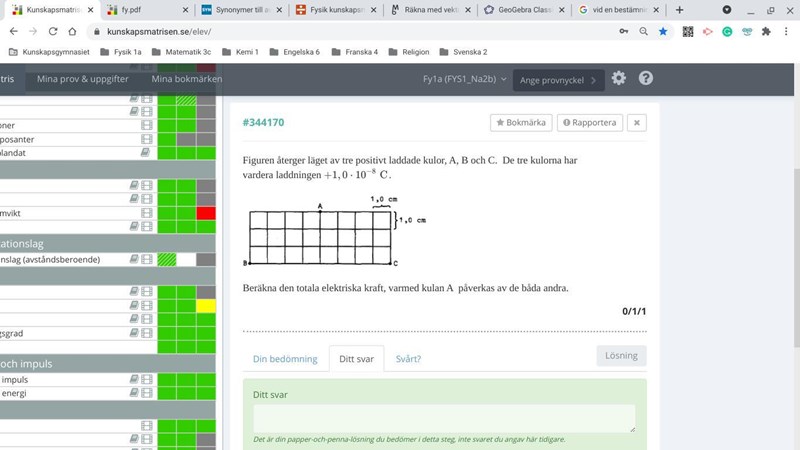Click the Bokmärka button

point(521,123)
